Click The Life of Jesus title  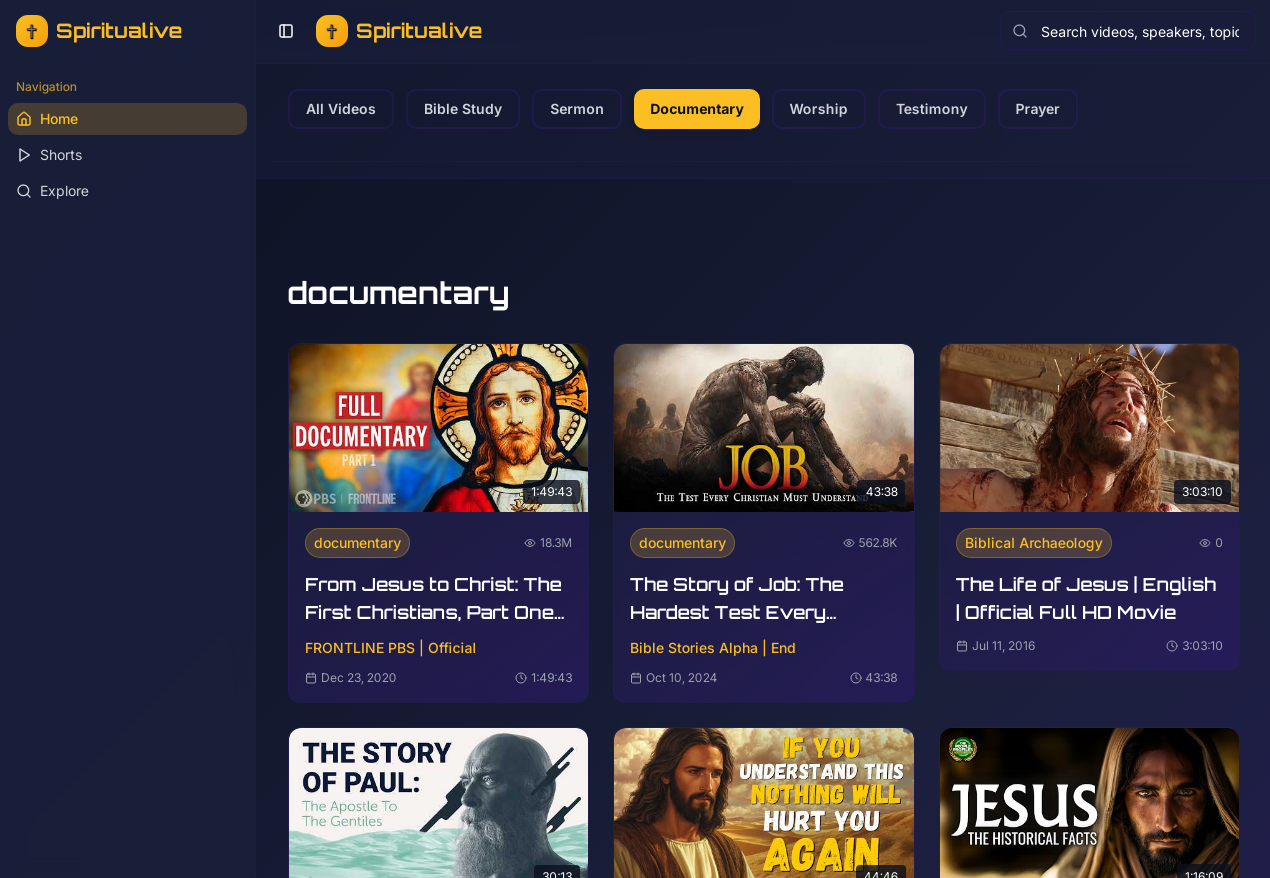point(1086,598)
